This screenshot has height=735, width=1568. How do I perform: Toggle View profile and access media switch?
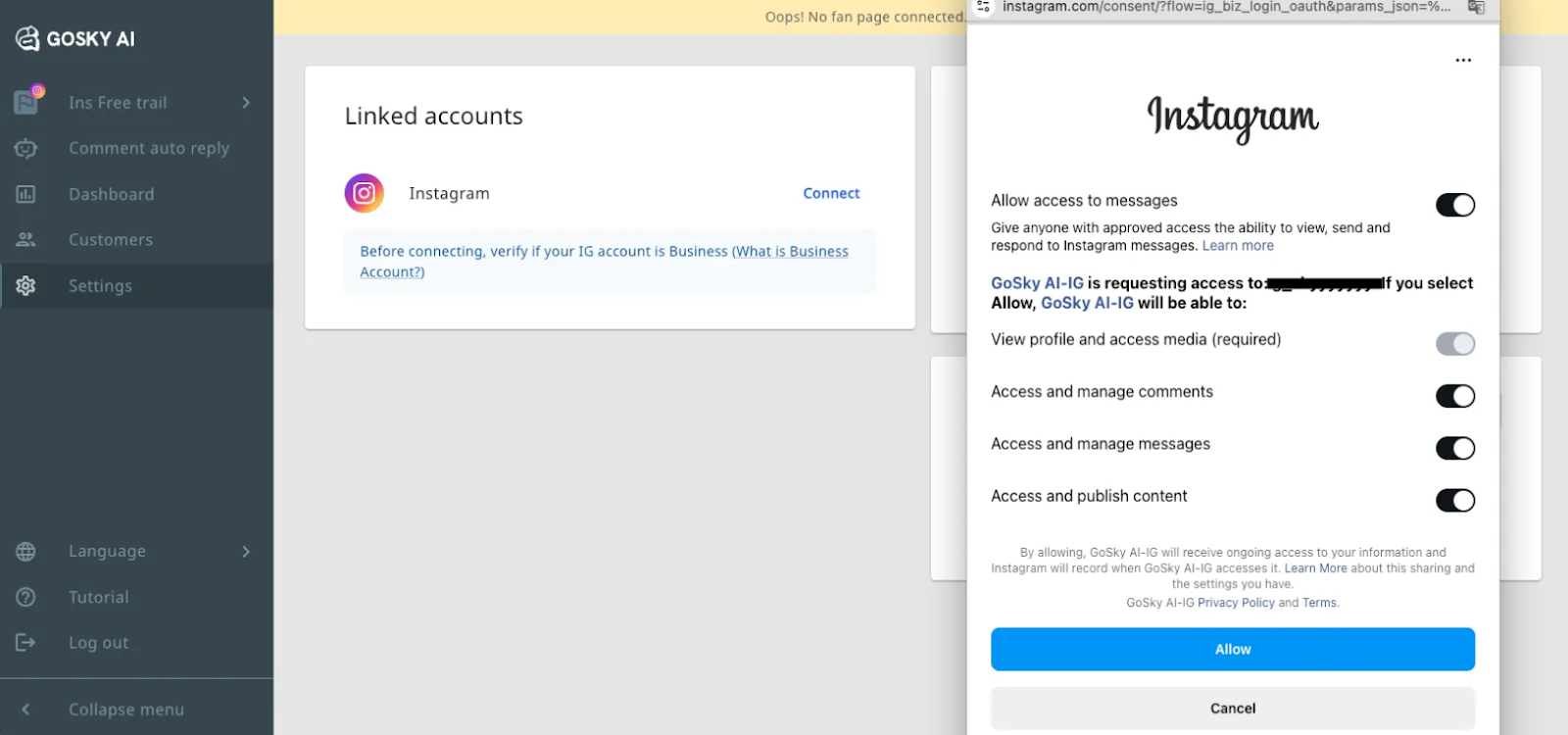(x=1455, y=344)
